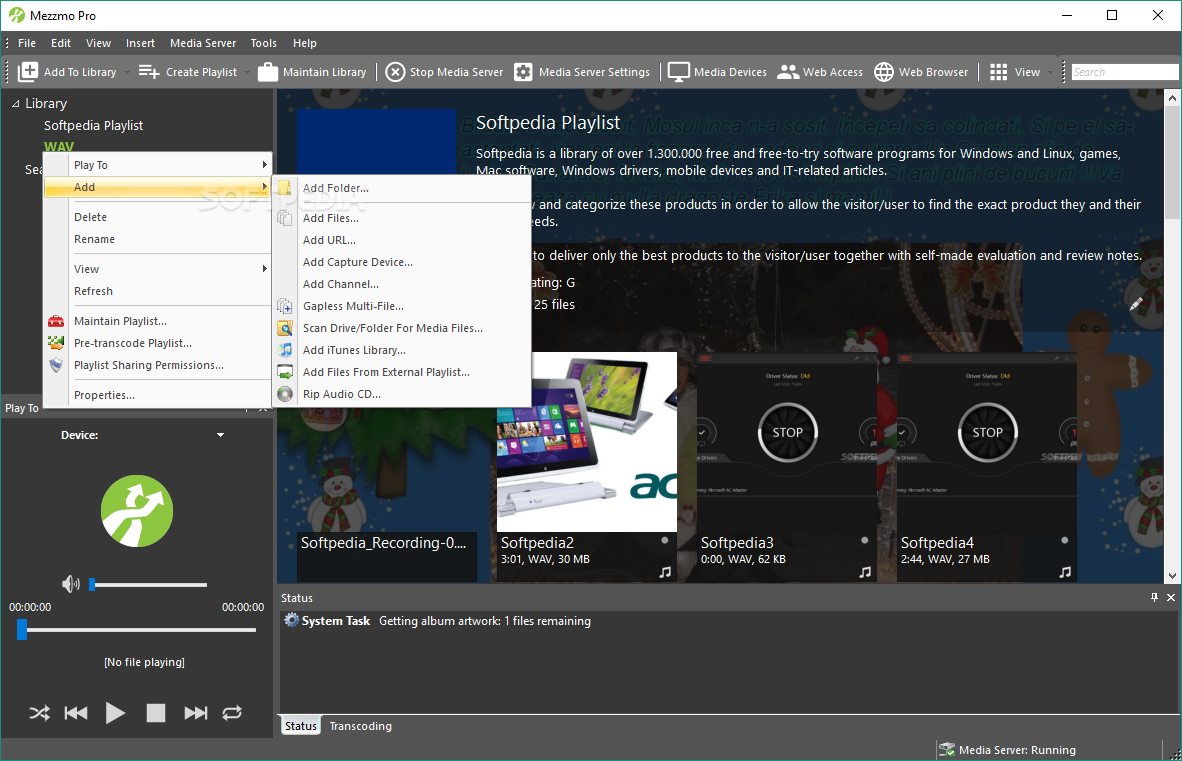Toggle shuffle playback
Screen dimensions: 1182x761
coord(39,713)
